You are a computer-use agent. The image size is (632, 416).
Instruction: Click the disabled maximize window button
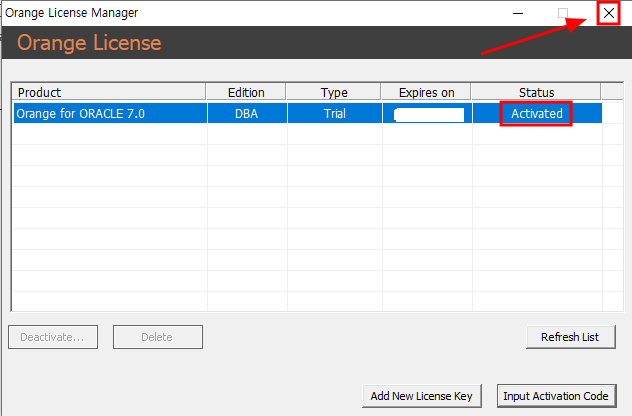[563, 13]
